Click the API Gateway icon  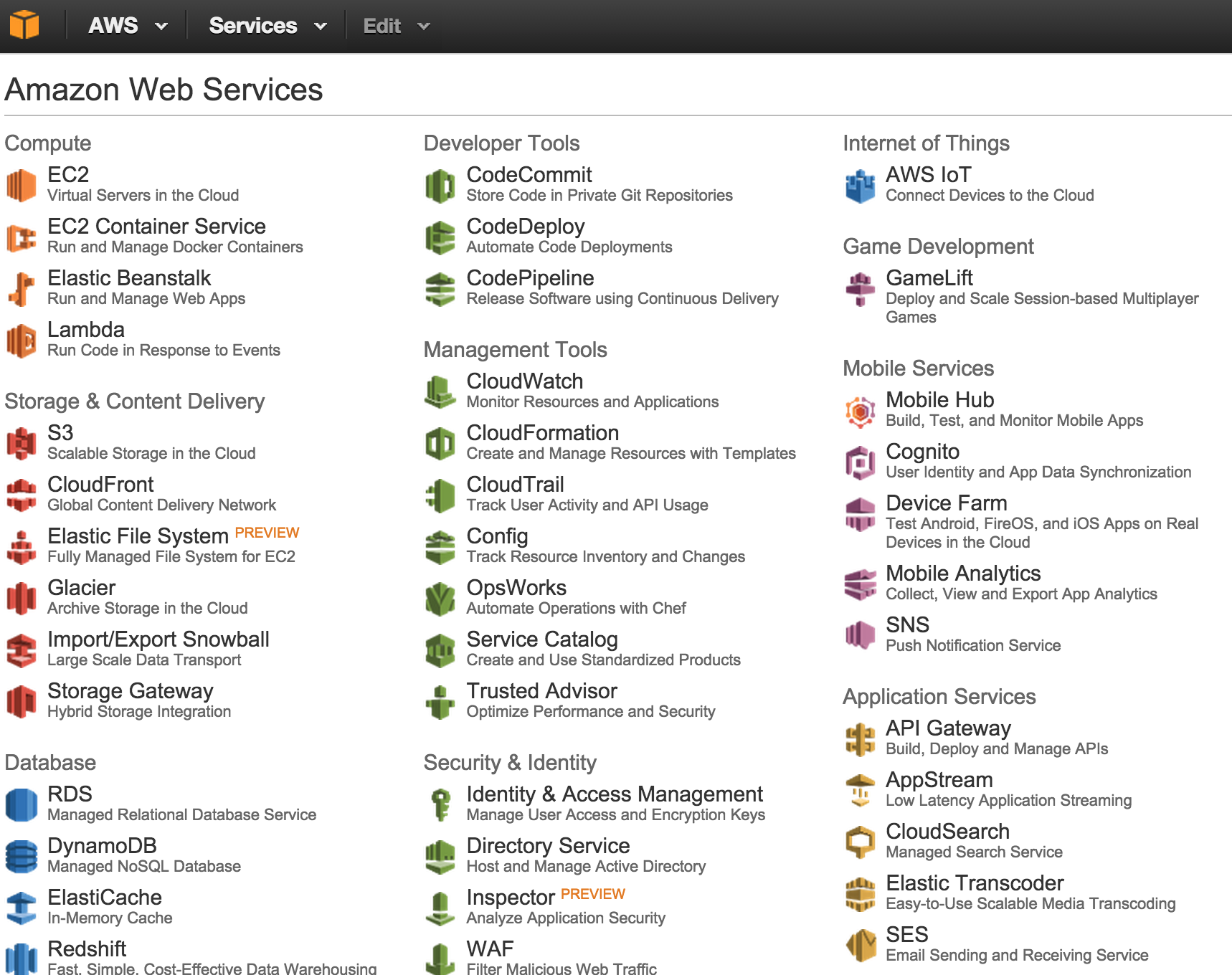(x=860, y=739)
